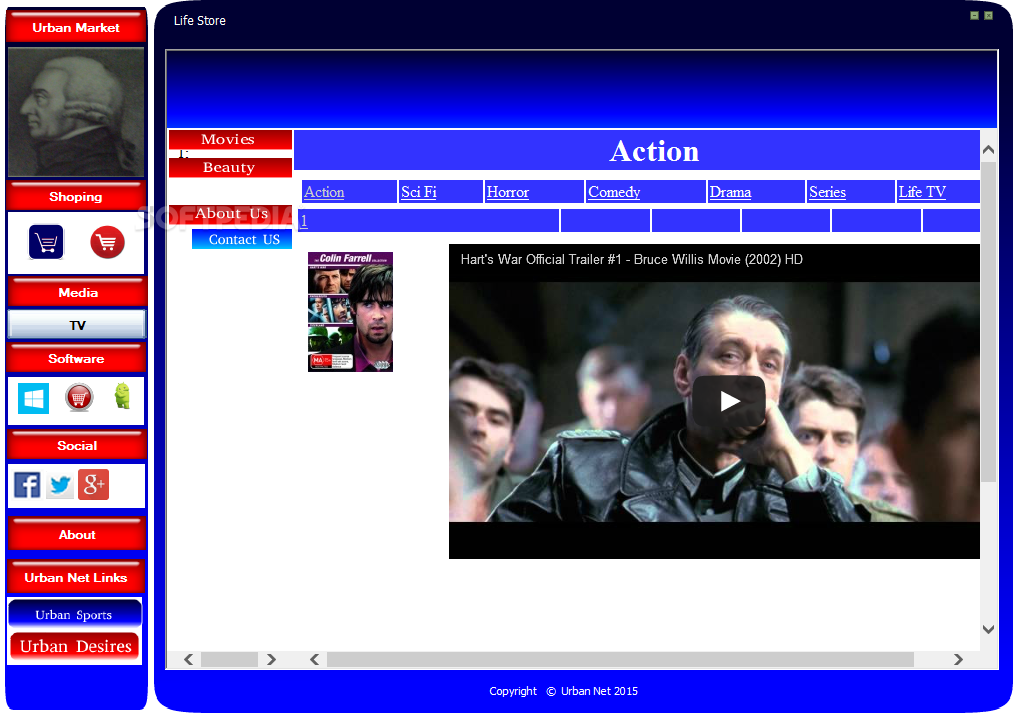Select the Movies menu item
The width and height of the screenshot is (1013, 713).
(230, 140)
